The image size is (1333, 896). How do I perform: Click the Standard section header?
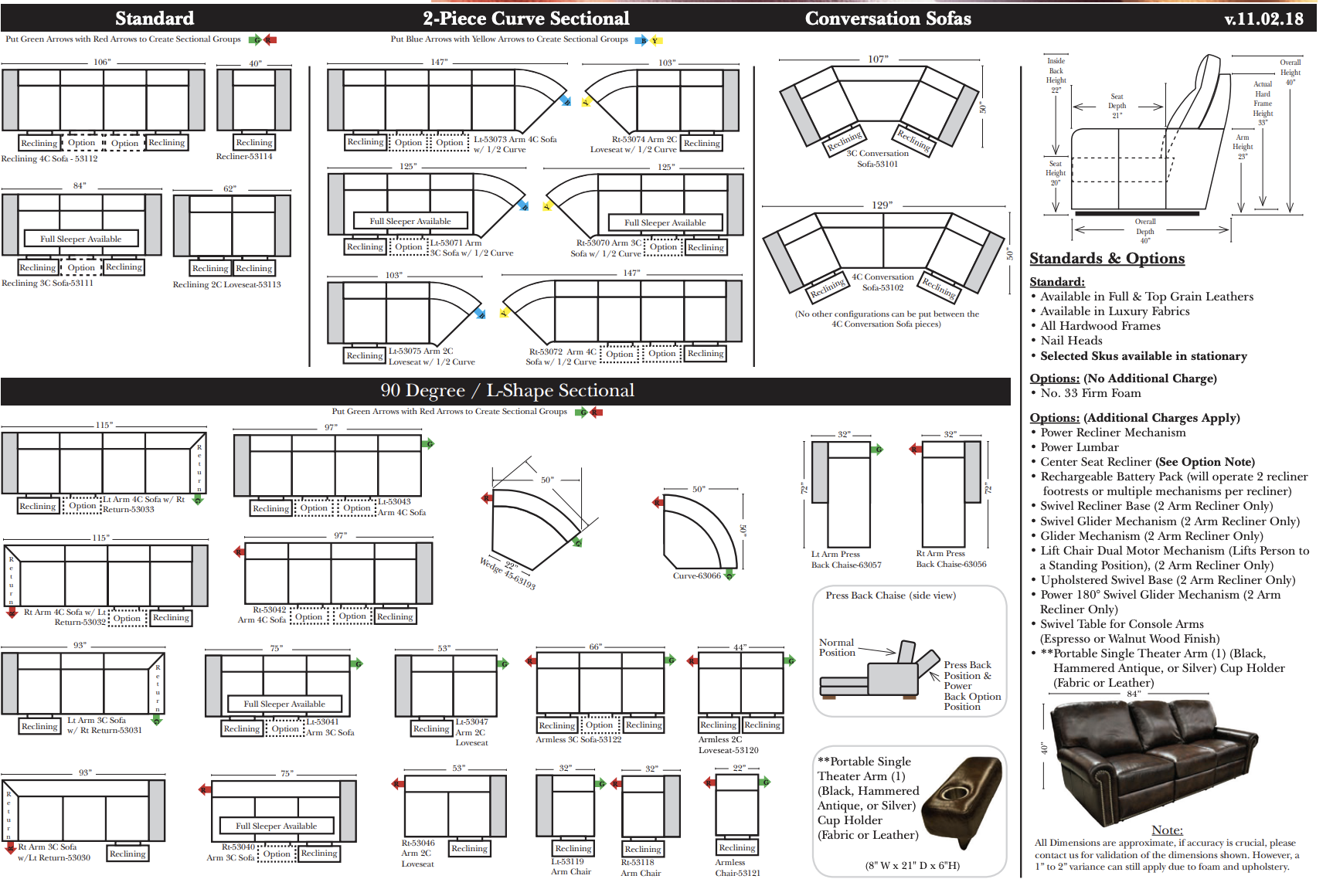tap(155, 19)
